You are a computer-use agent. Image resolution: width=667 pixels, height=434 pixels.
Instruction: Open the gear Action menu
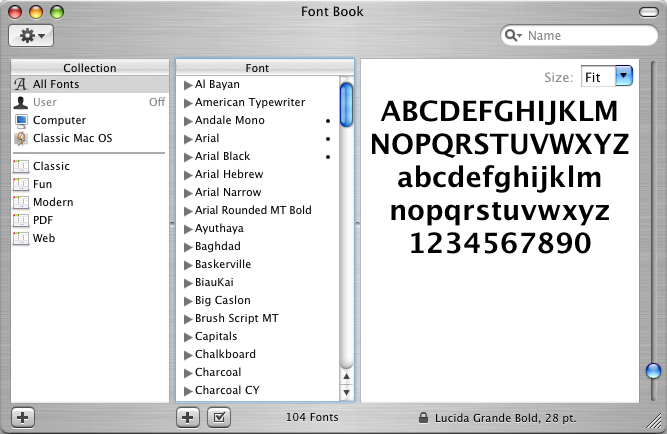click(31, 35)
